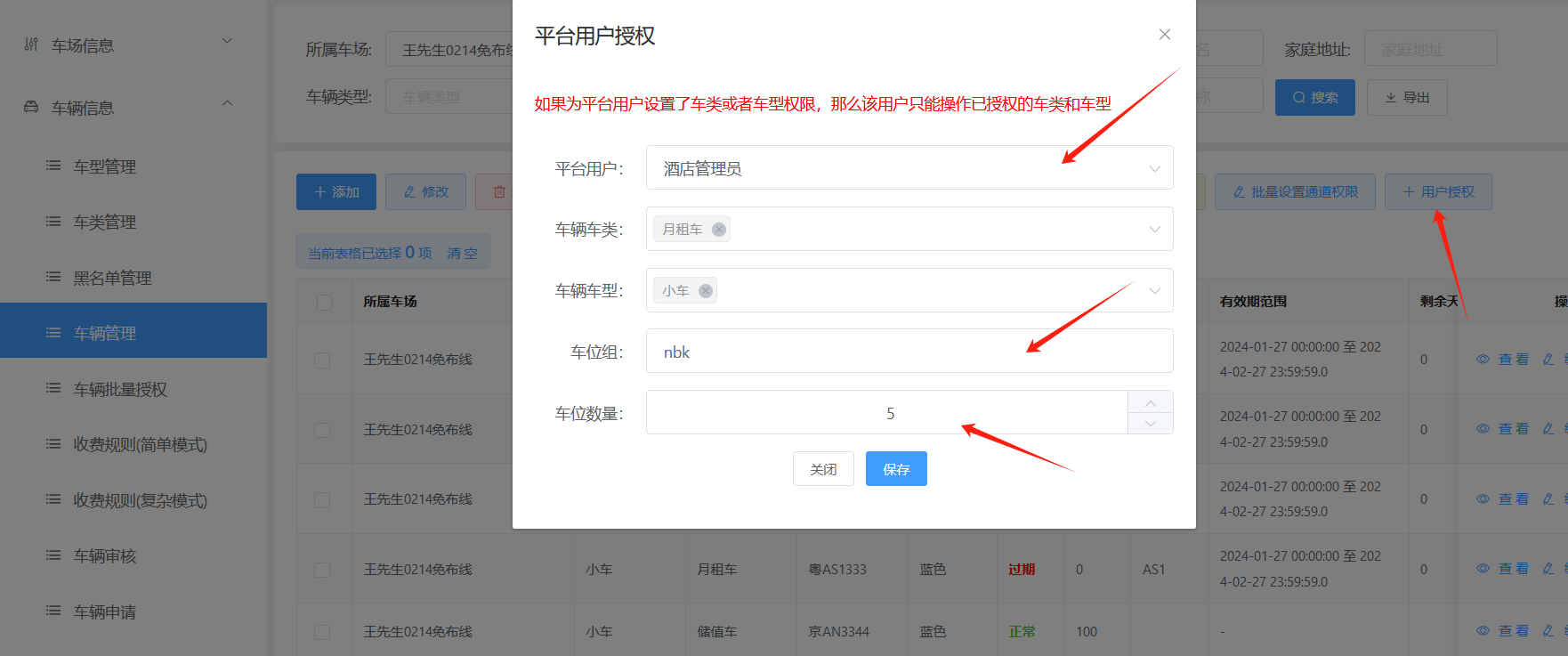Decrease 车位数量 with down arrow
1568x656 pixels.
tap(1151, 424)
